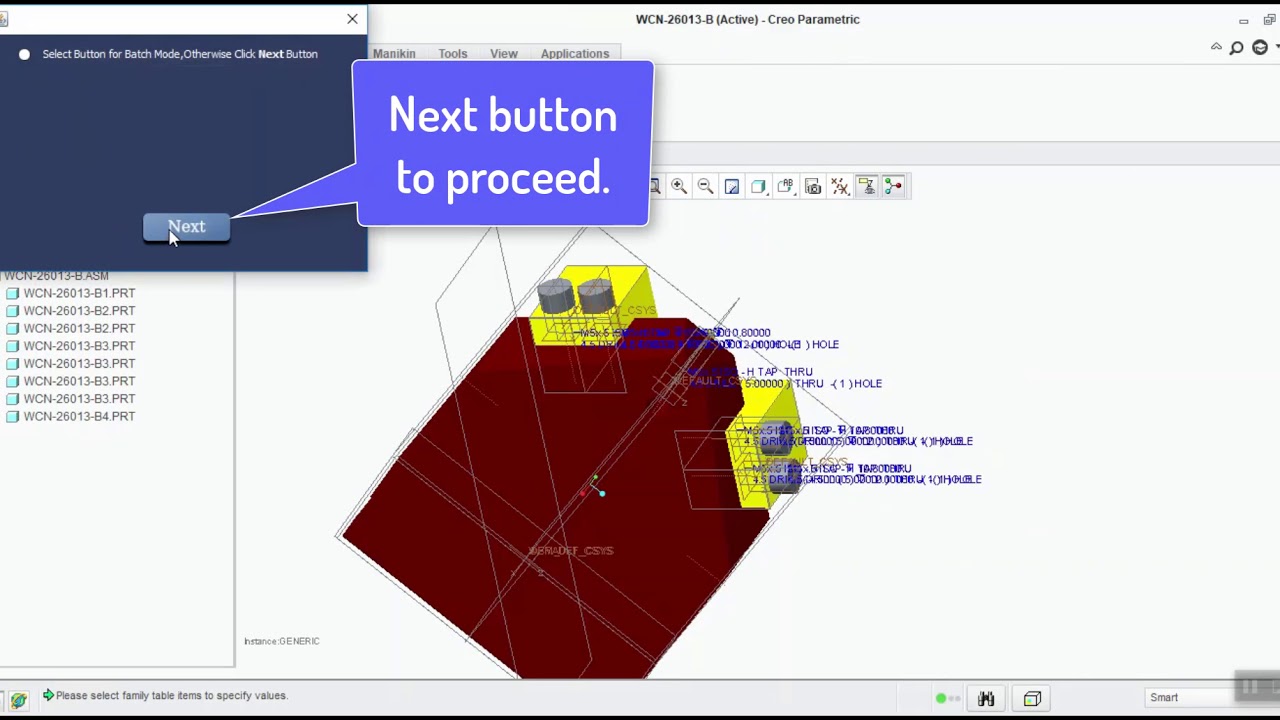Open the Tools tab
The image size is (1280, 720).
tap(452, 54)
